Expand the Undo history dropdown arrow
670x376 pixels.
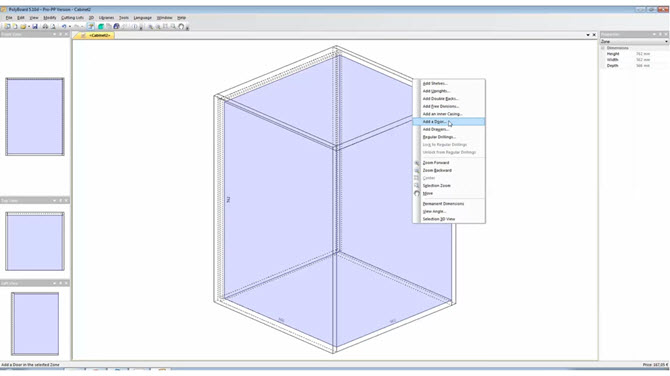(x=70, y=26)
